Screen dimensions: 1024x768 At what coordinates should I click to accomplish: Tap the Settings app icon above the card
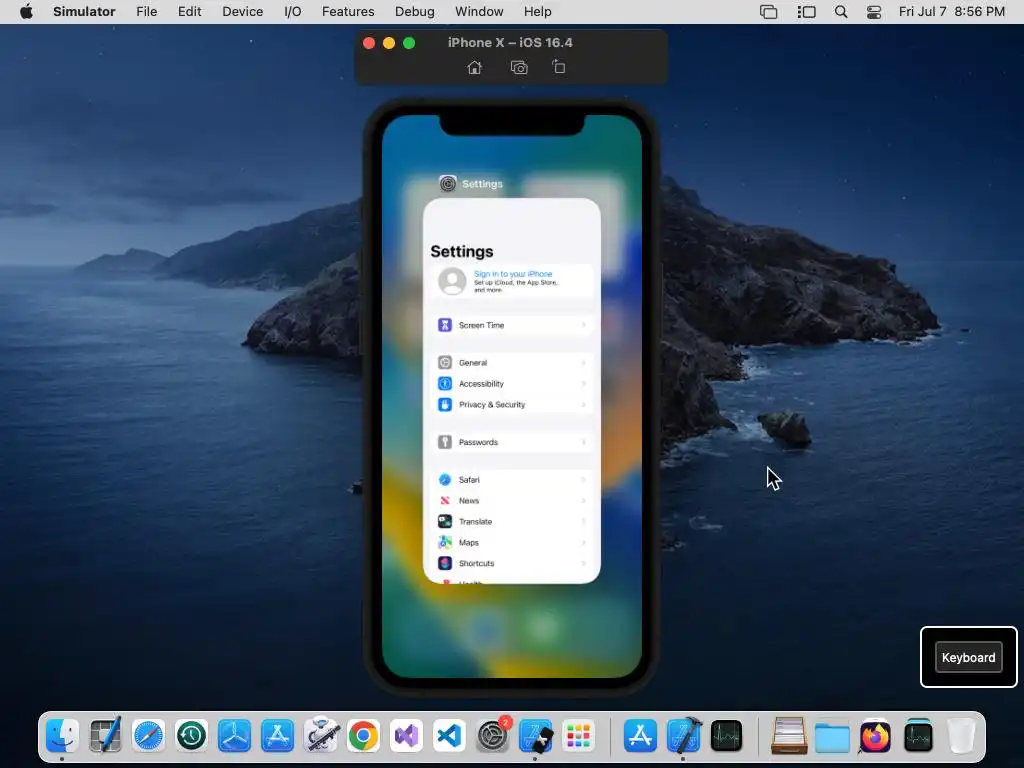click(x=447, y=184)
